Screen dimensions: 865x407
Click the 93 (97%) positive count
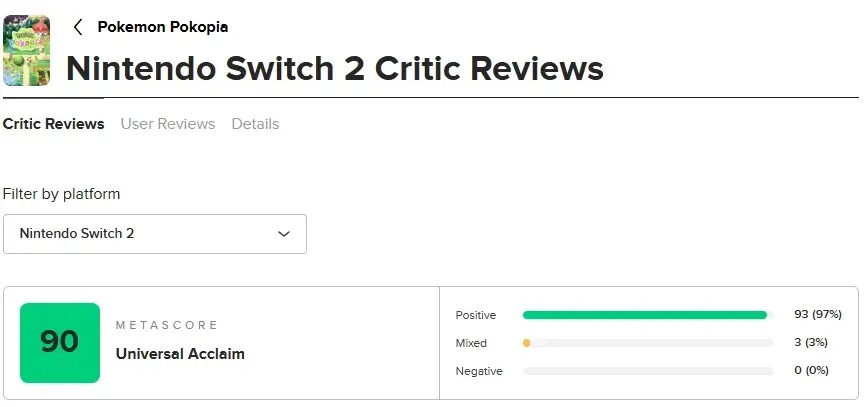tap(818, 314)
